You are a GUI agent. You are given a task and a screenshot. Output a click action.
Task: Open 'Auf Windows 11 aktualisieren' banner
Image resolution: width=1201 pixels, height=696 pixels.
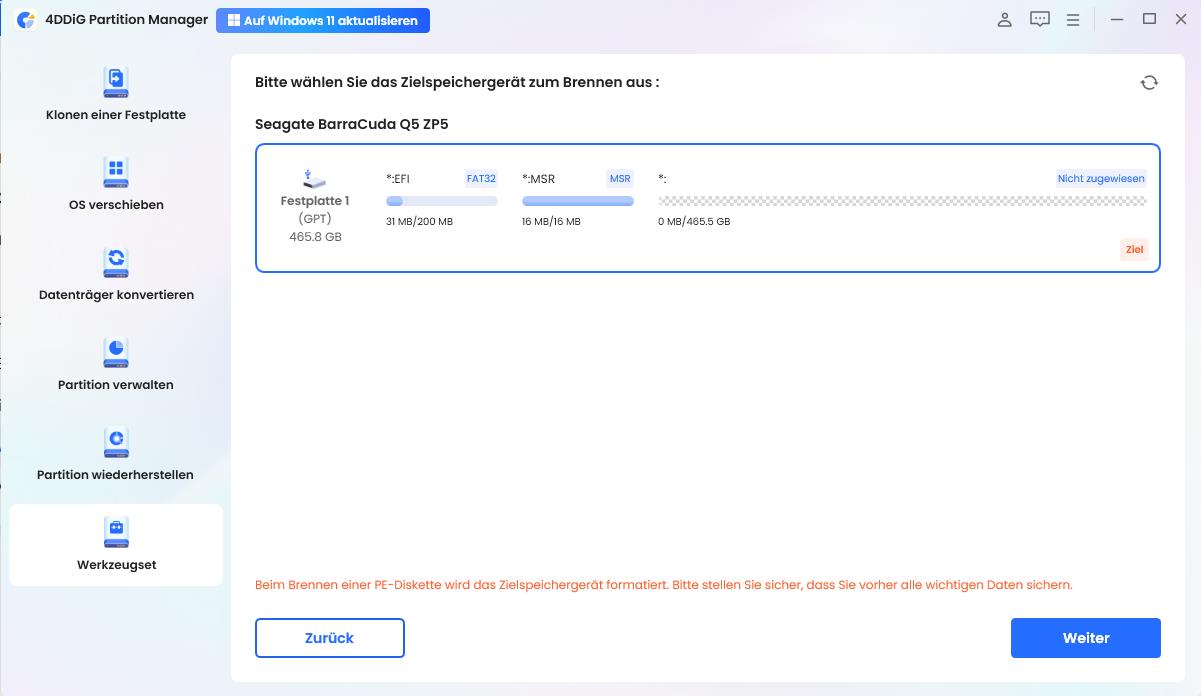click(323, 19)
